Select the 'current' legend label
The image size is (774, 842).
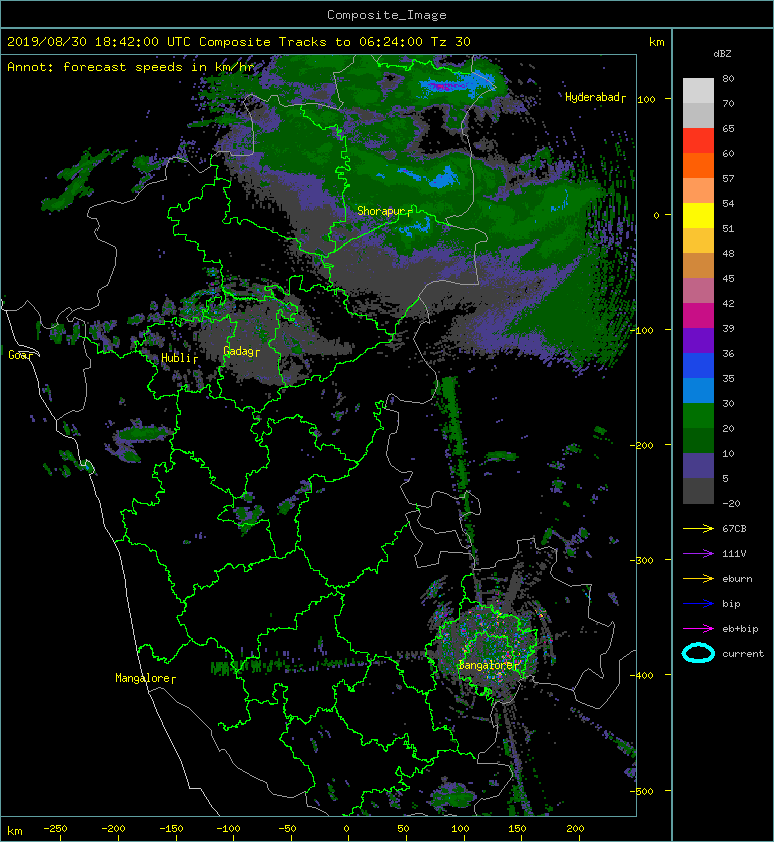click(743, 654)
